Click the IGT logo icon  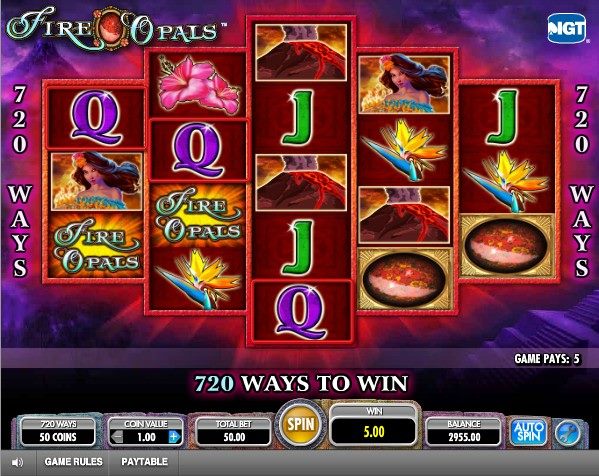[x=567, y=28]
